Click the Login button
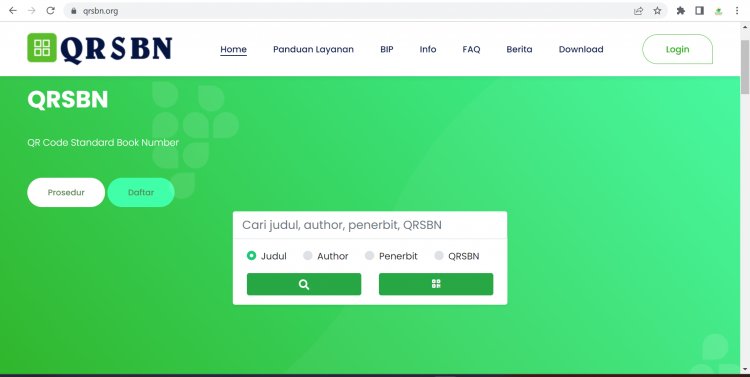Screen dimensions: 750x377 (677, 49)
